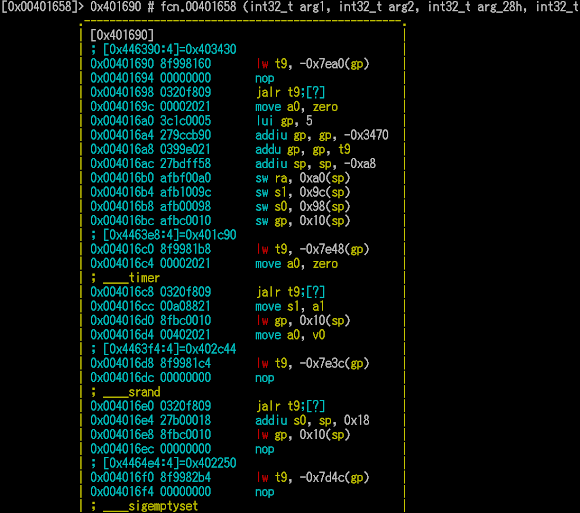Click address 0x004016c4
Screen dimensions: 580x513
click(122, 264)
